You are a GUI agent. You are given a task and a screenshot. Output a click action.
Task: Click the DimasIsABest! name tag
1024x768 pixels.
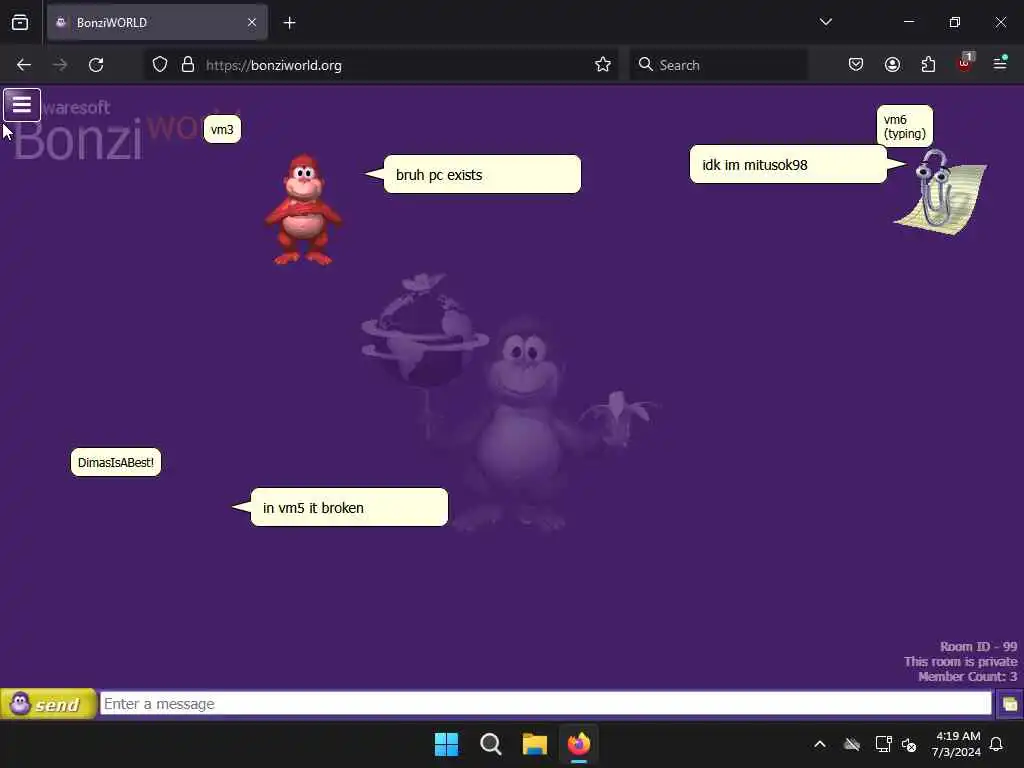(x=116, y=462)
